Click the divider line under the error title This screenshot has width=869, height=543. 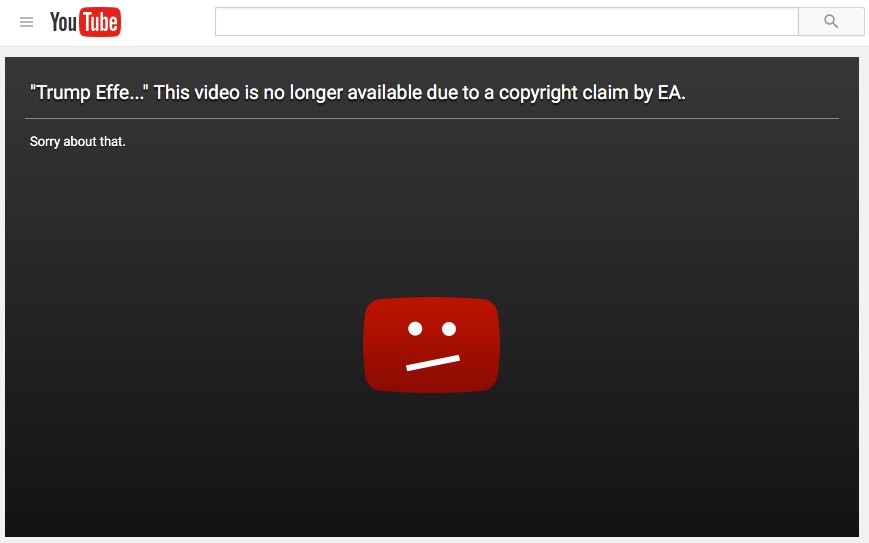(432, 118)
